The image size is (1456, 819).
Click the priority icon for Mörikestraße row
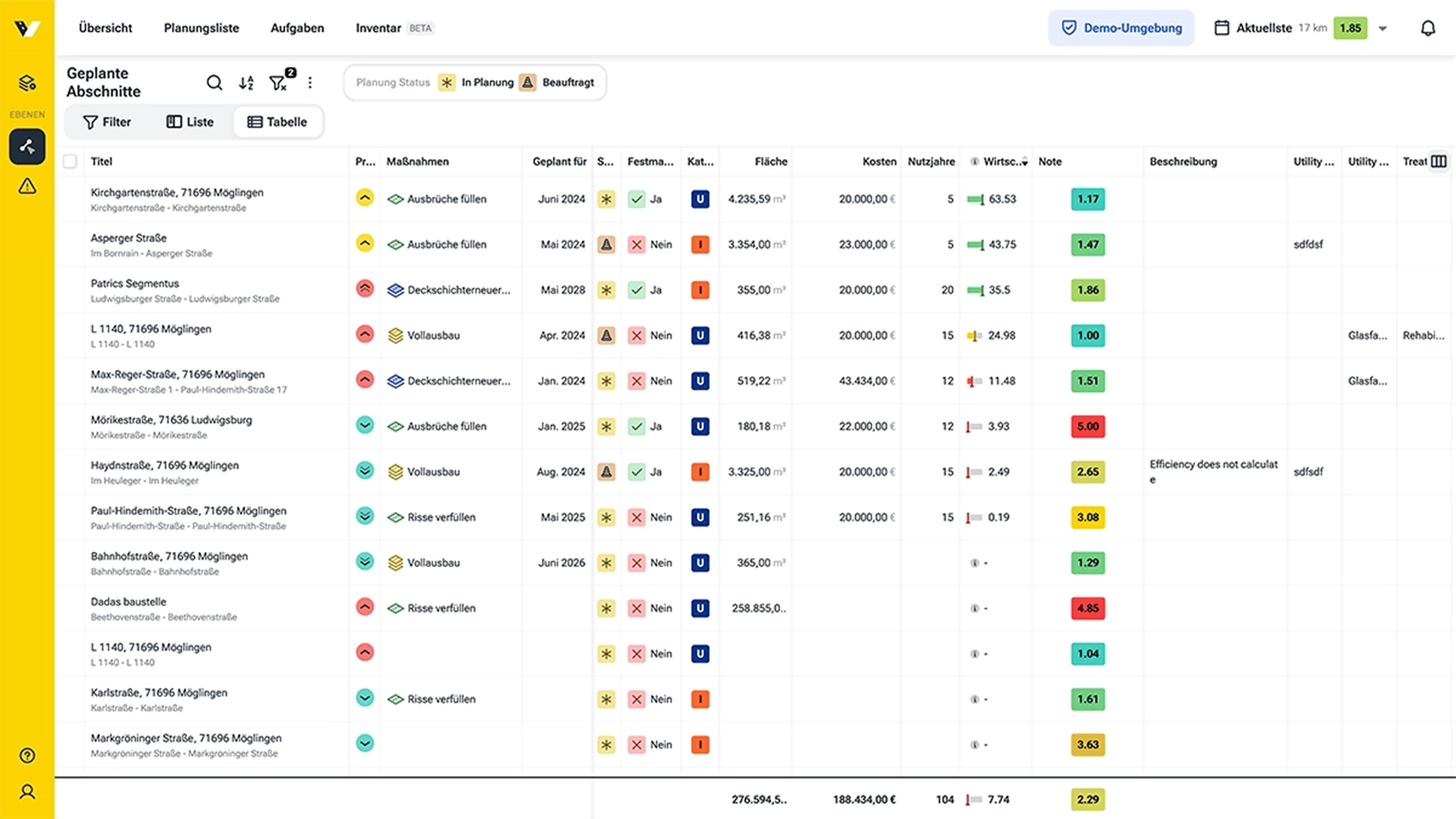tap(364, 425)
